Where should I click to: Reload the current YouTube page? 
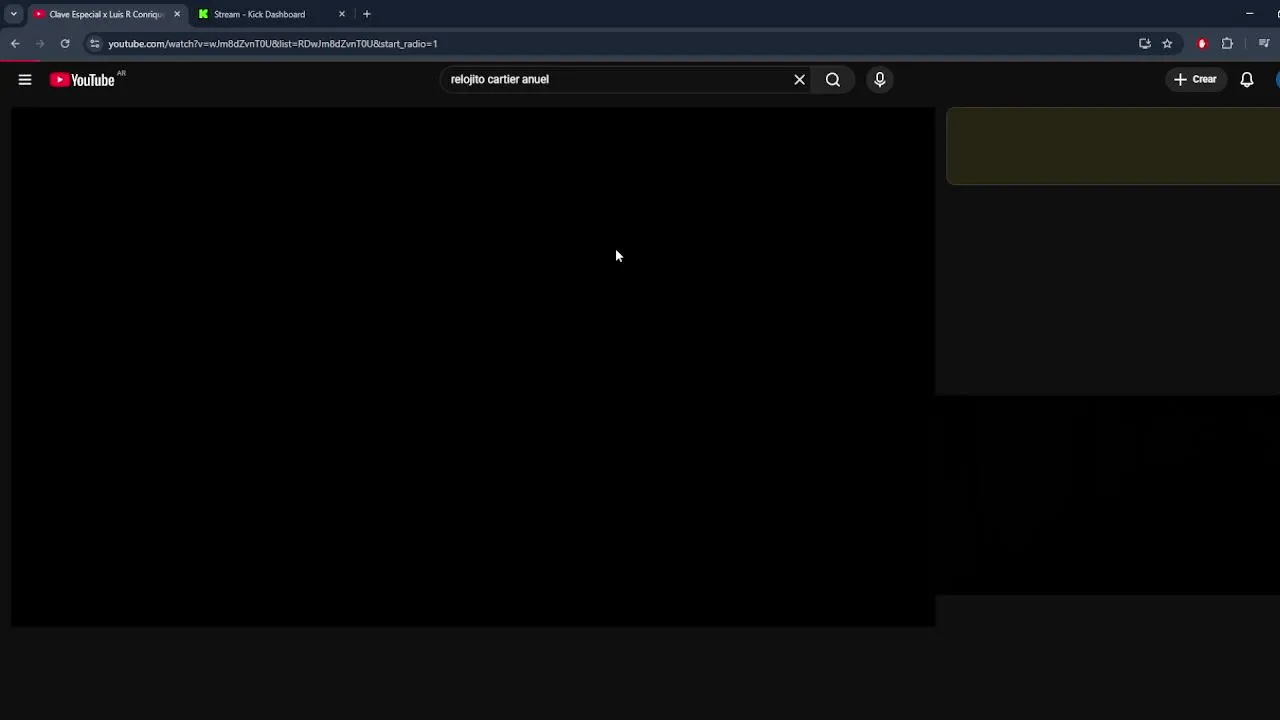pos(65,43)
